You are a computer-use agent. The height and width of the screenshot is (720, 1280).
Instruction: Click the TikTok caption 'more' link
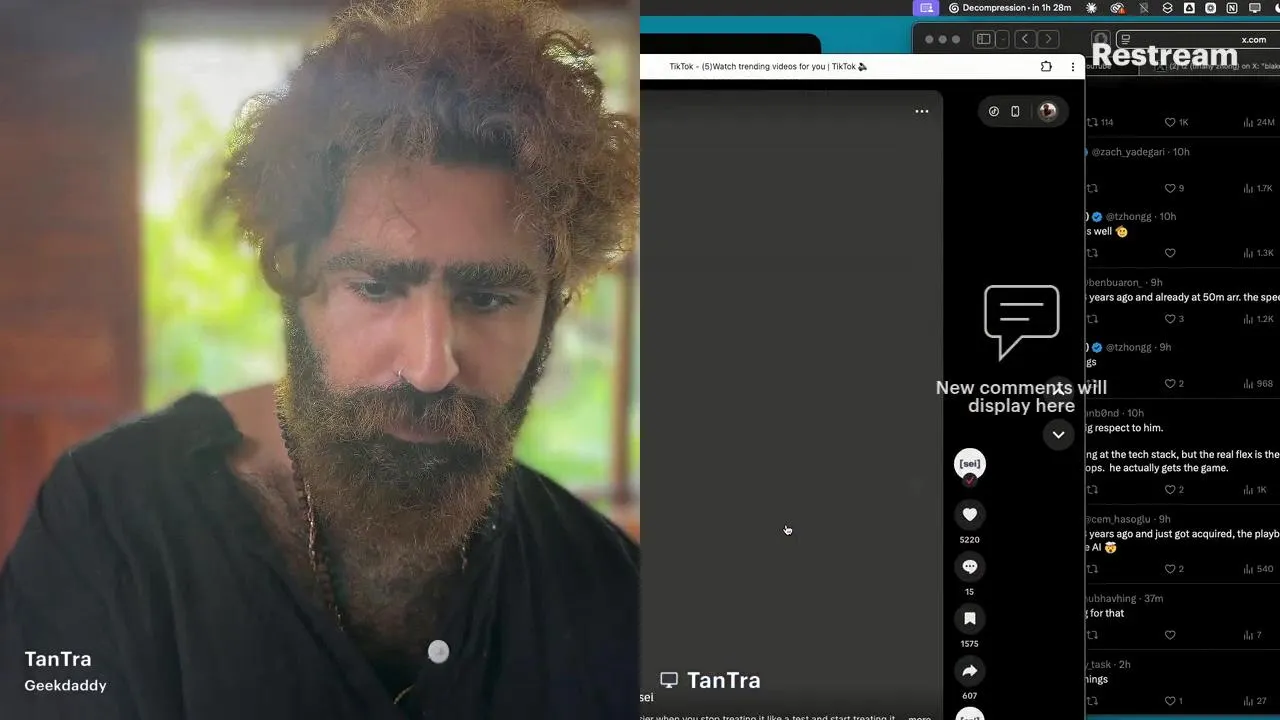click(919, 717)
